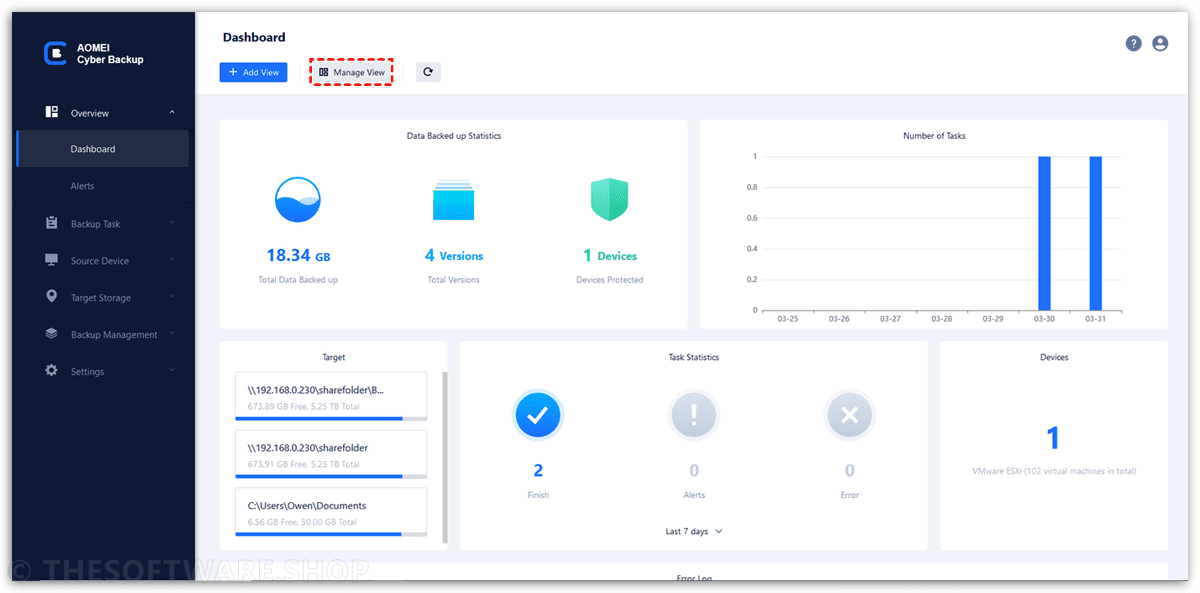The image size is (1200, 593).
Task: Click the 2 Finish count
Action: point(538,470)
